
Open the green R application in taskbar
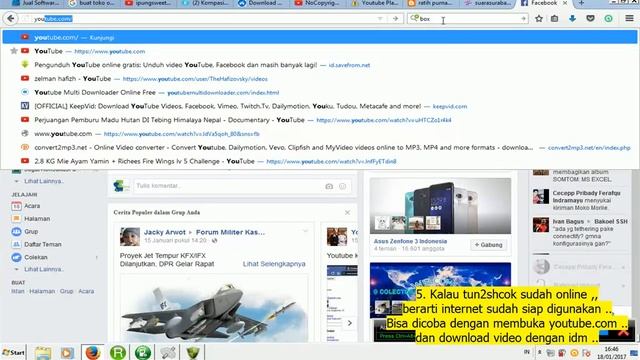118,353
